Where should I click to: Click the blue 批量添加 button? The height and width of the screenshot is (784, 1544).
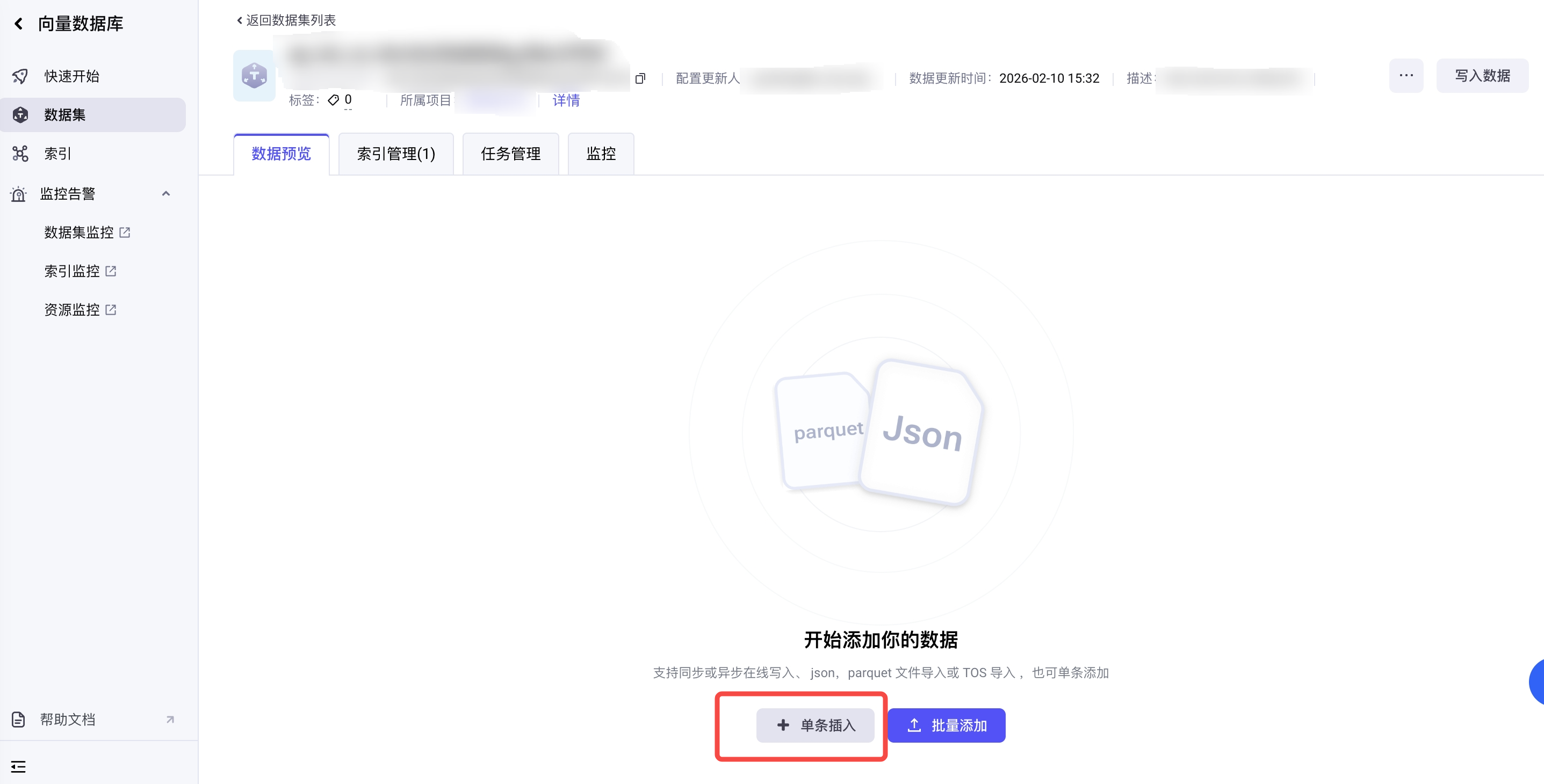946,725
